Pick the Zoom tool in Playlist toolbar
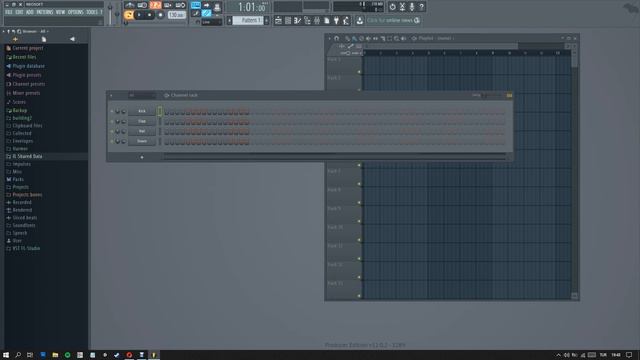Viewport: 640px width, 360px height. coord(396,38)
